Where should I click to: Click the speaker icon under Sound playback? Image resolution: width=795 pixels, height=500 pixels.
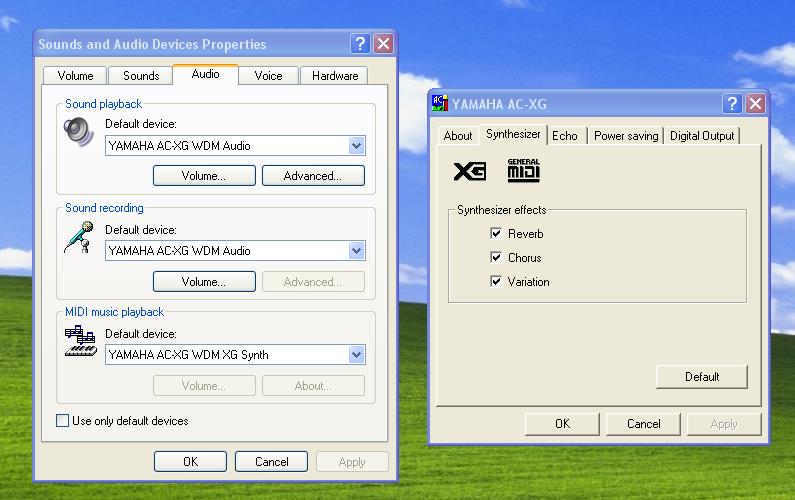pos(79,131)
